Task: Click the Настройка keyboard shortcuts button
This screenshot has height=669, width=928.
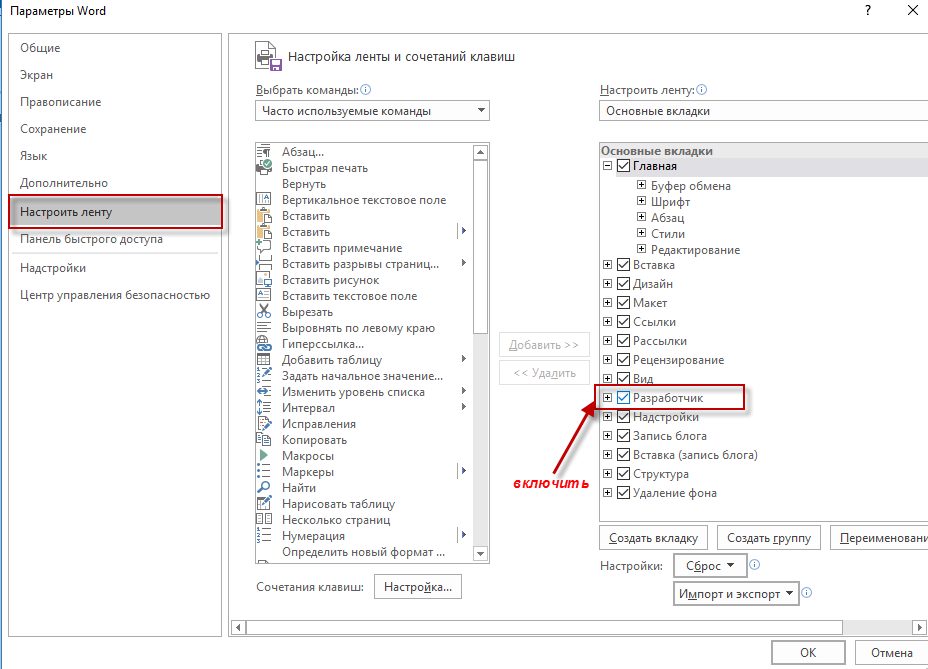Action: pos(418,587)
